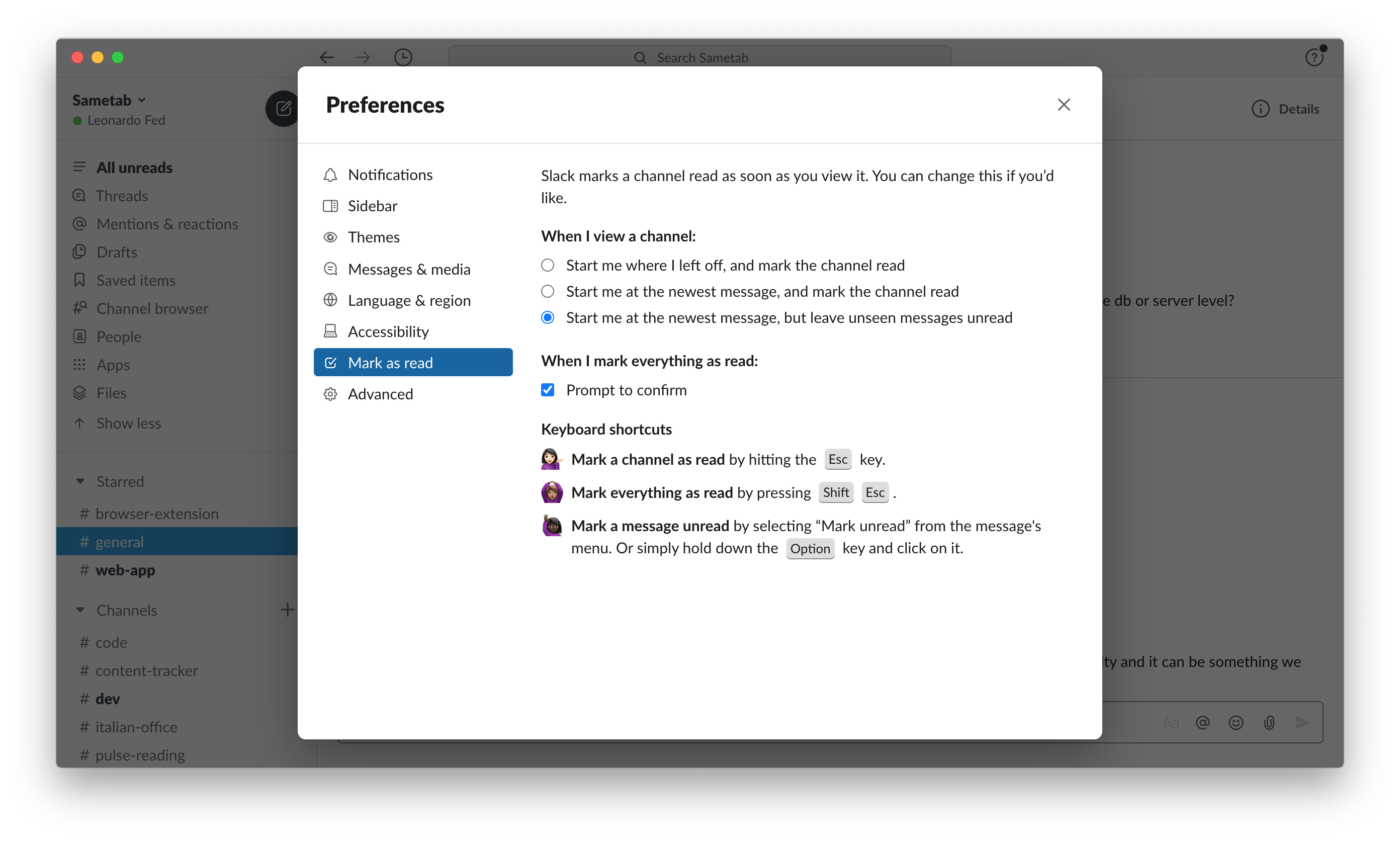Screen dimensions: 1400x842
Task: Close the Preferences dialog
Action: [1064, 105]
